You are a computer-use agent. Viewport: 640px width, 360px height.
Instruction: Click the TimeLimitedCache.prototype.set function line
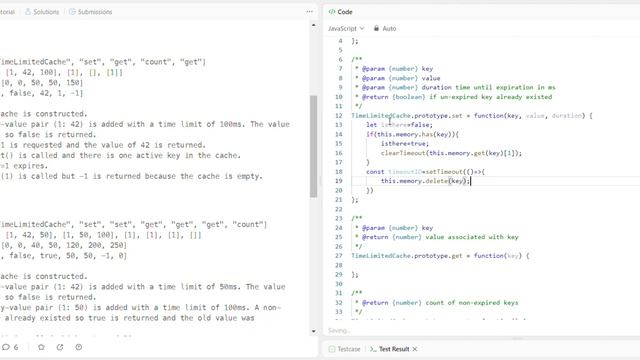click(471, 116)
